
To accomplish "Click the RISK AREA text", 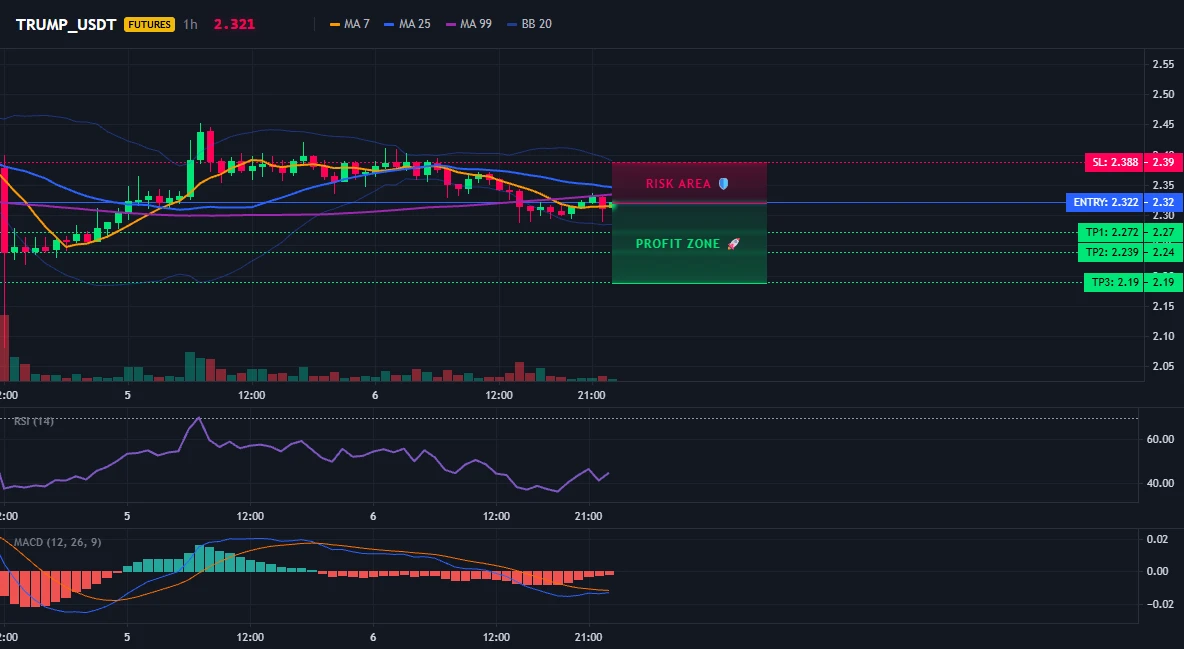I will coord(678,184).
